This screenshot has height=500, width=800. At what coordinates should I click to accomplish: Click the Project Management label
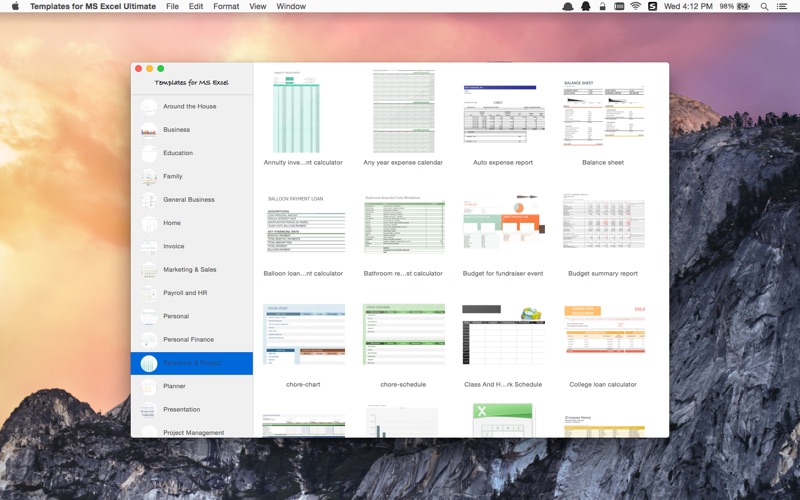coord(193,433)
